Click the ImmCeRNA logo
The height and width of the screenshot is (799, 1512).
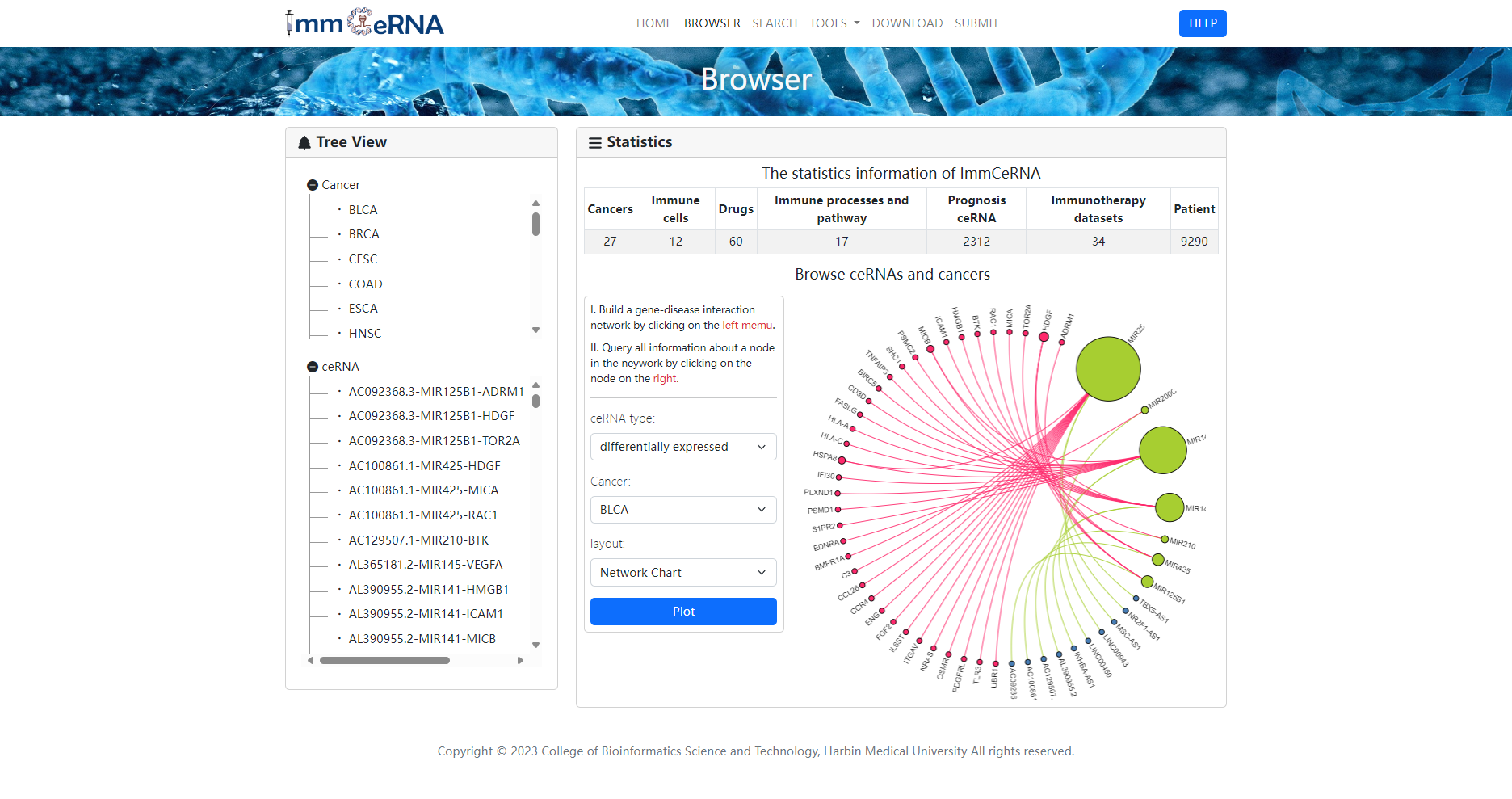click(365, 23)
